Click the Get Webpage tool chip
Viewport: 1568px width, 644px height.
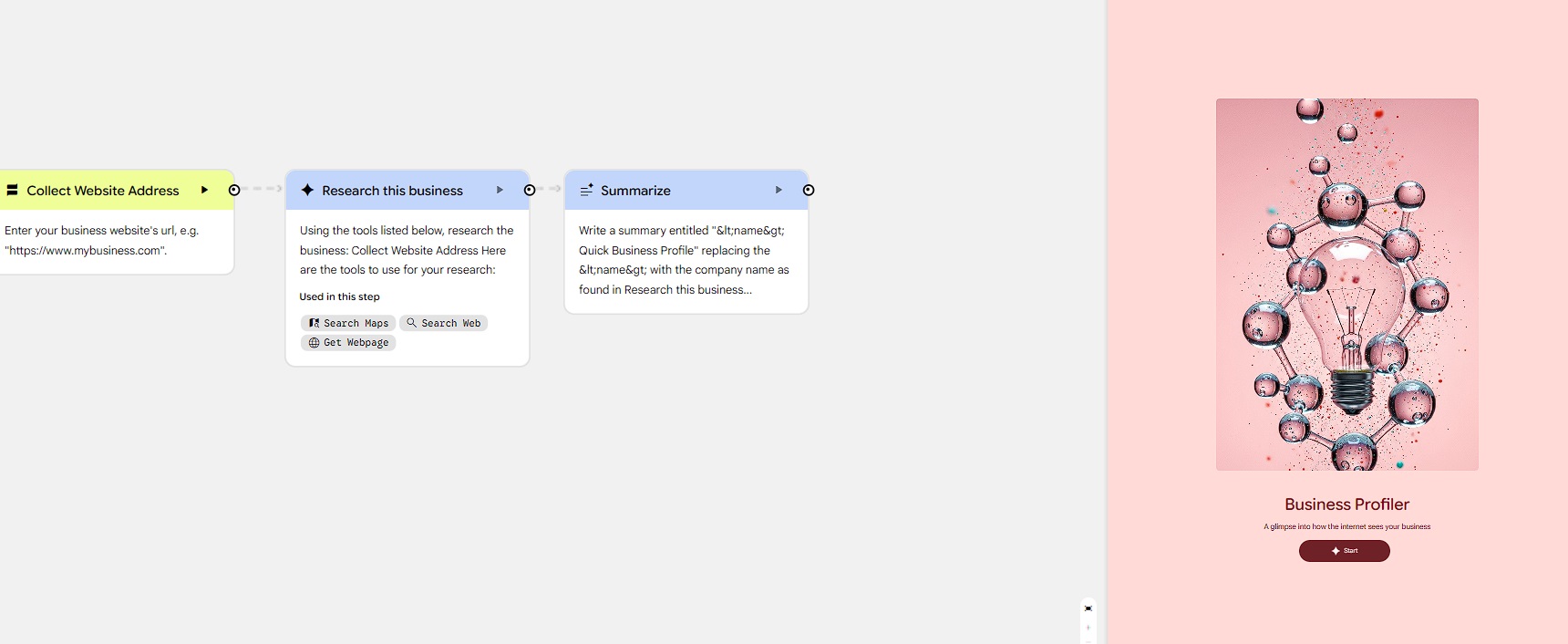tap(348, 343)
